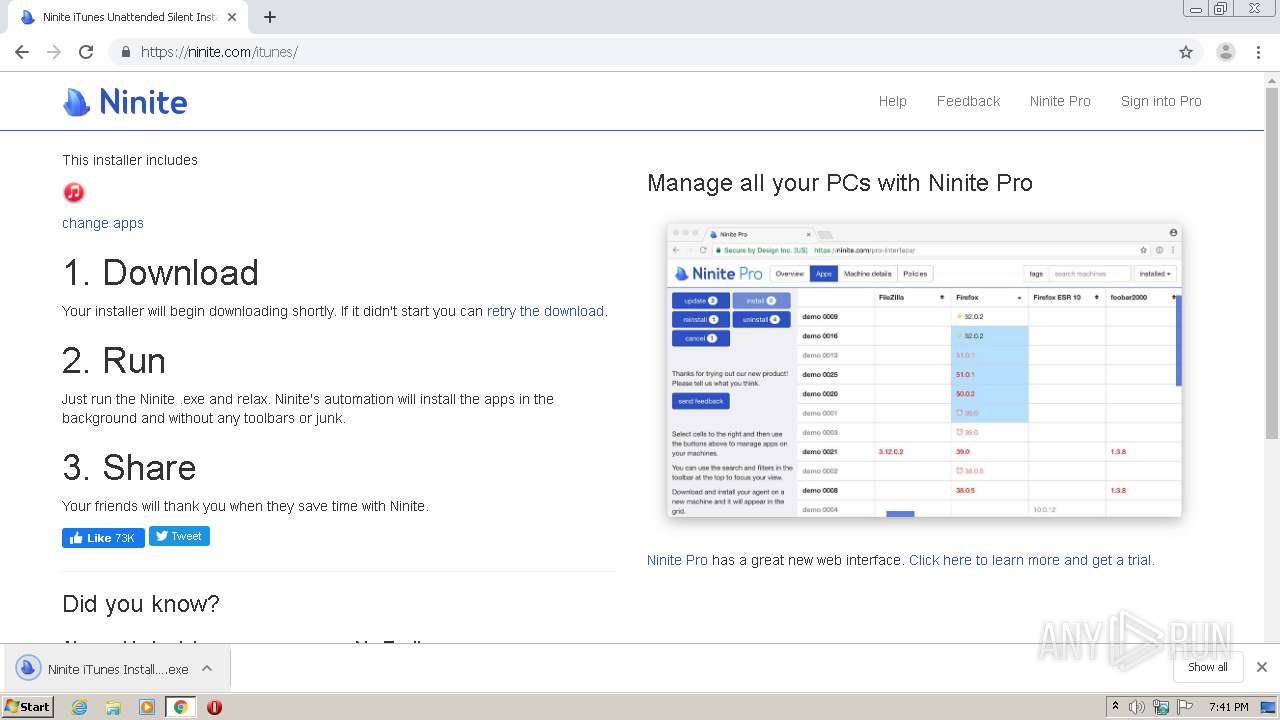The image size is (1280, 720).
Task: Click volume speaker tray icon
Action: 1137,707
